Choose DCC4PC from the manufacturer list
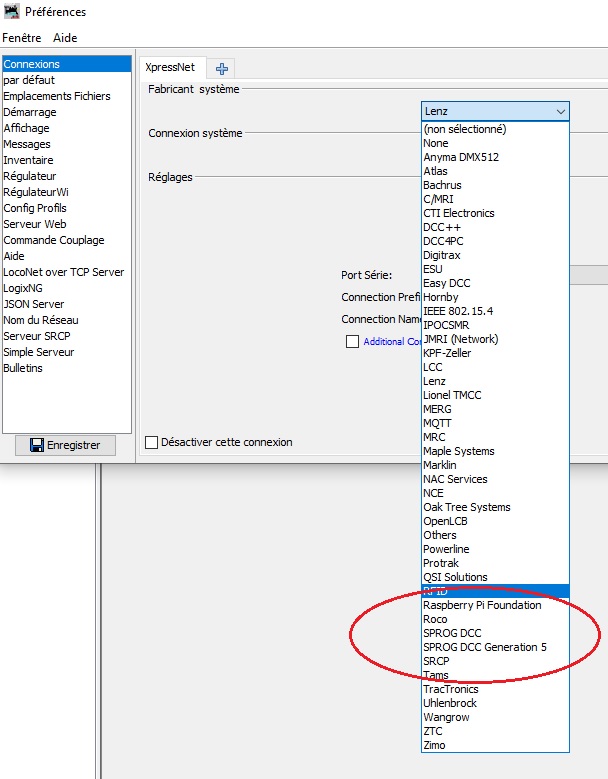The height and width of the screenshot is (779, 608). tap(495, 241)
